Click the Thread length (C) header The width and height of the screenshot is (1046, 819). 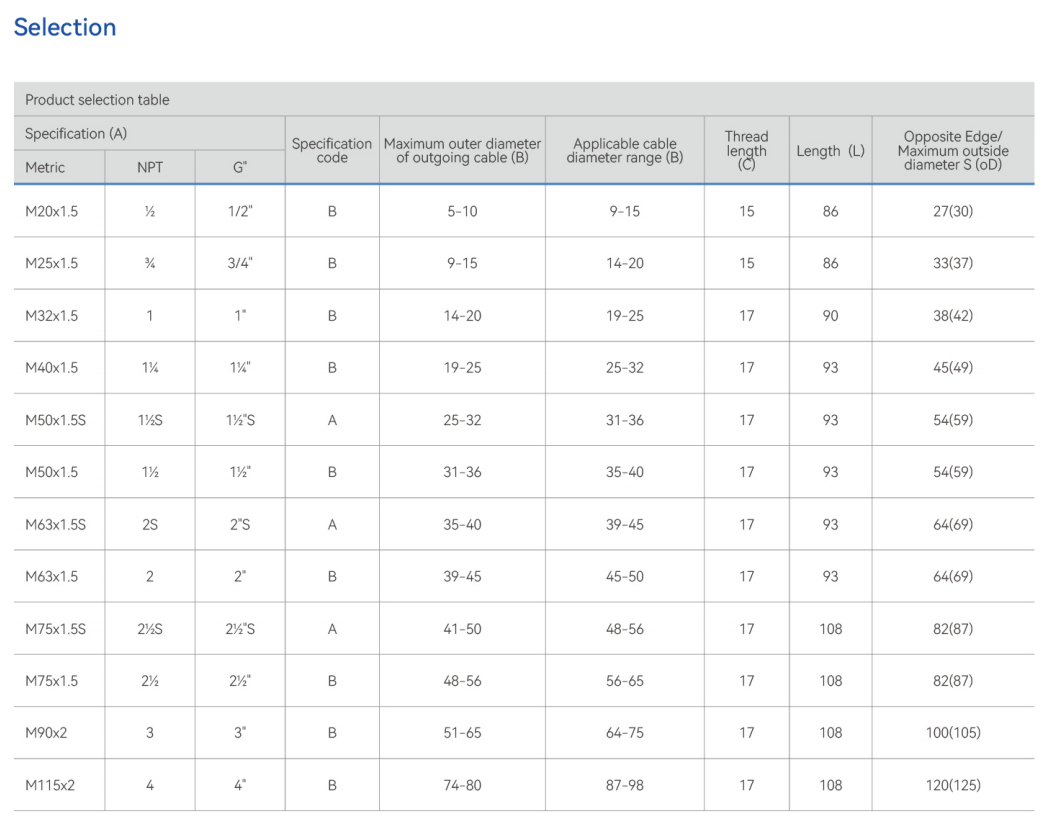coord(746,150)
